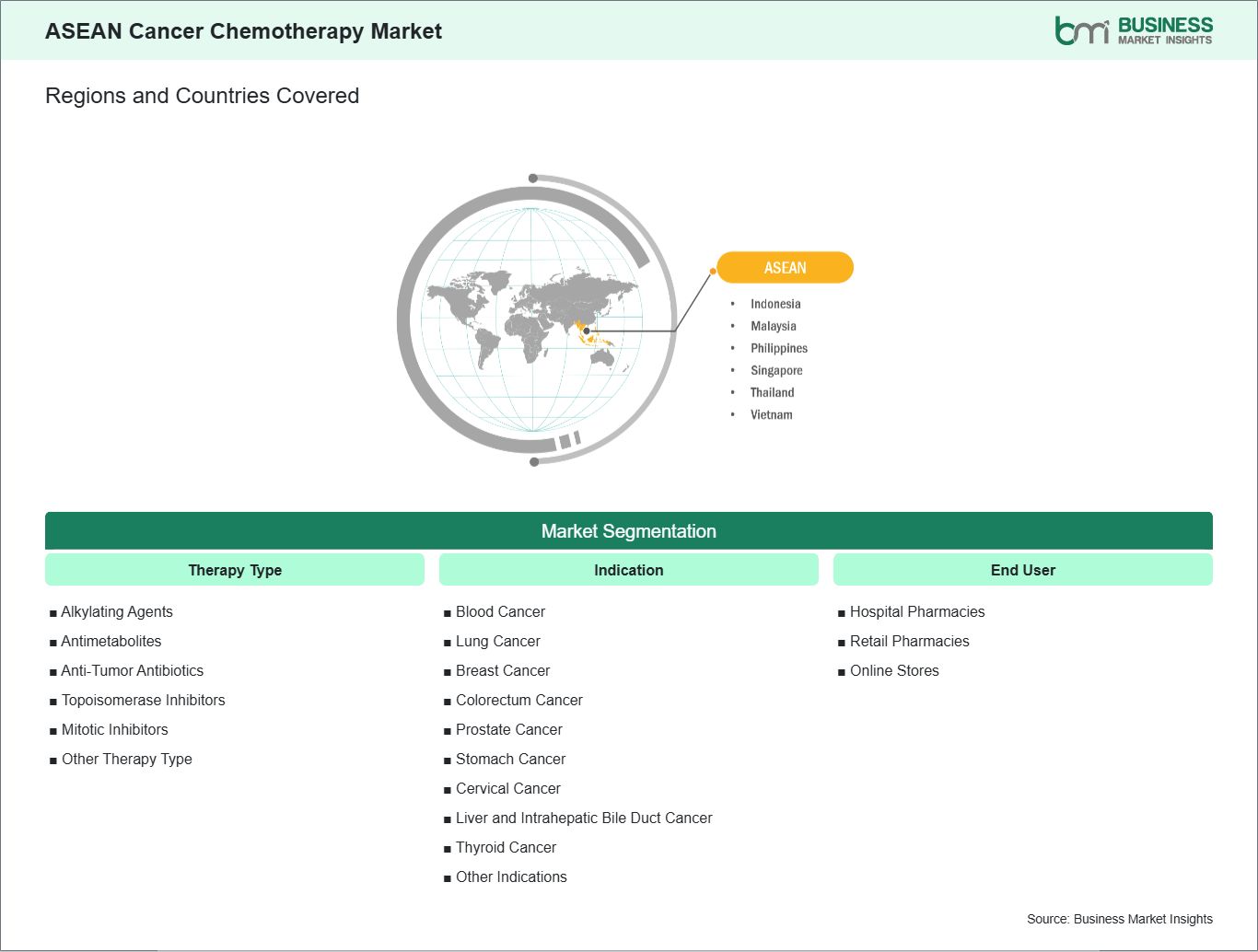Click the Source: Business Market Insights text

(1119, 919)
